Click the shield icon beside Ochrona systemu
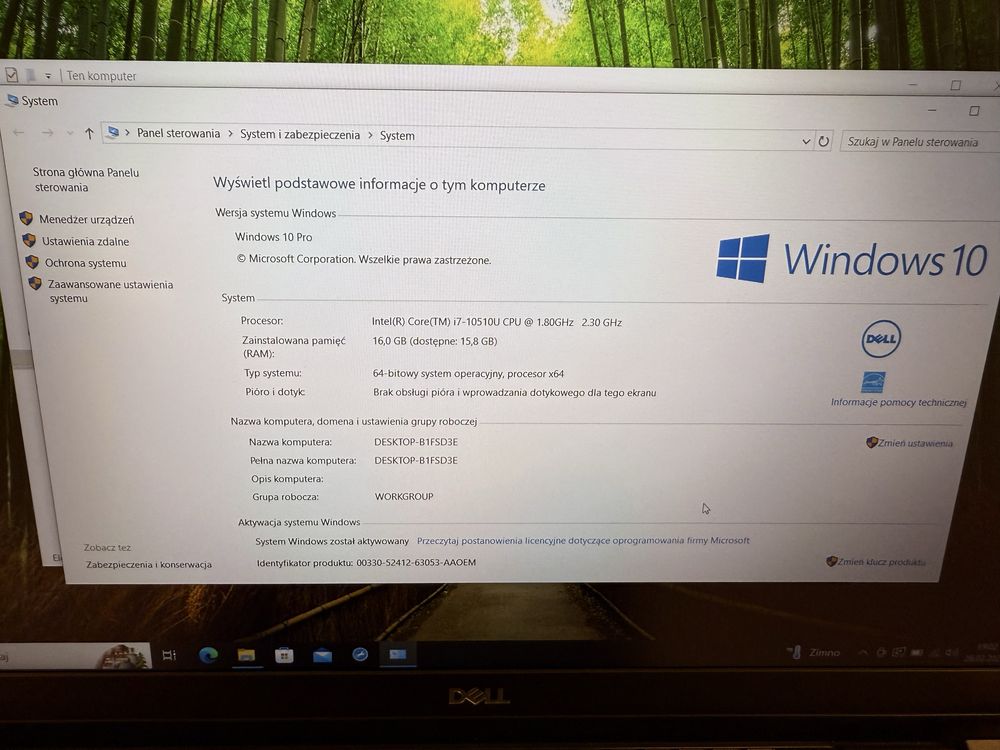The width and height of the screenshot is (1000, 750). pyautogui.click(x=32, y=261)
